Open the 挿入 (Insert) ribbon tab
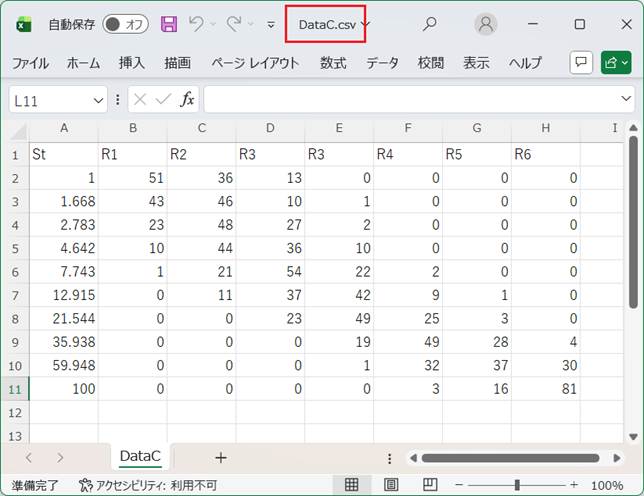Viewport: 644px width, 496px height. [x=132, y=62]
